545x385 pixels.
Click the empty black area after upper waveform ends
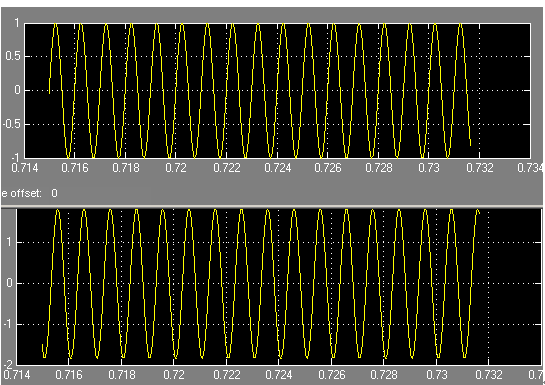pos(505,90)
